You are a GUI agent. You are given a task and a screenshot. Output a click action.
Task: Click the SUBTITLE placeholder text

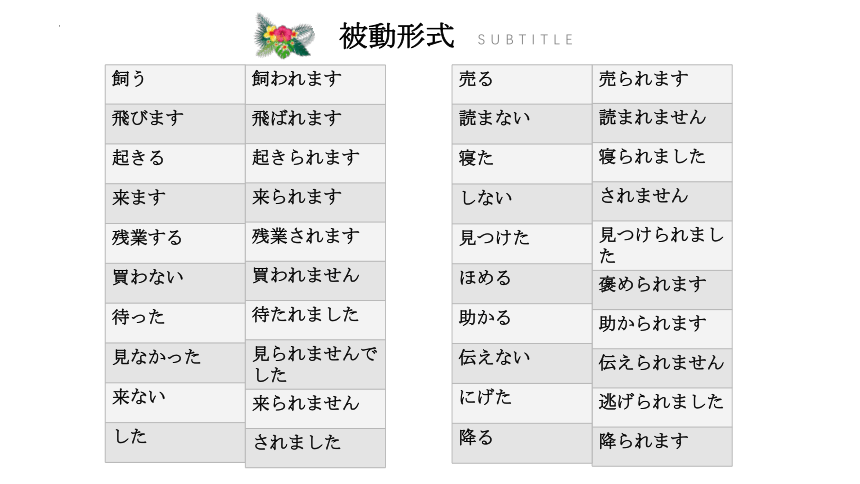[x=525, y=40]
